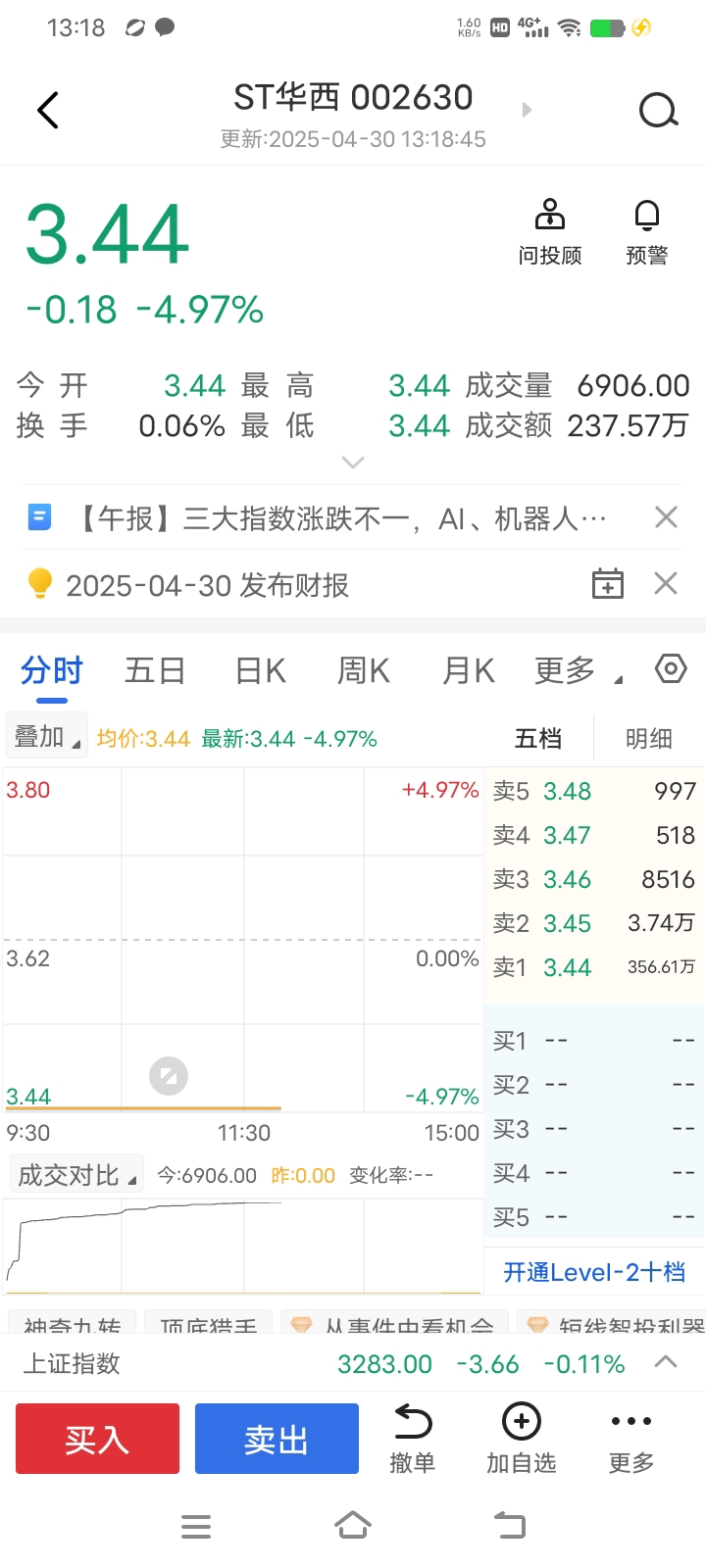Open 更多 chart period dropdown
This screenshot has height=1568, width=706.
click(x=578, y=671)
